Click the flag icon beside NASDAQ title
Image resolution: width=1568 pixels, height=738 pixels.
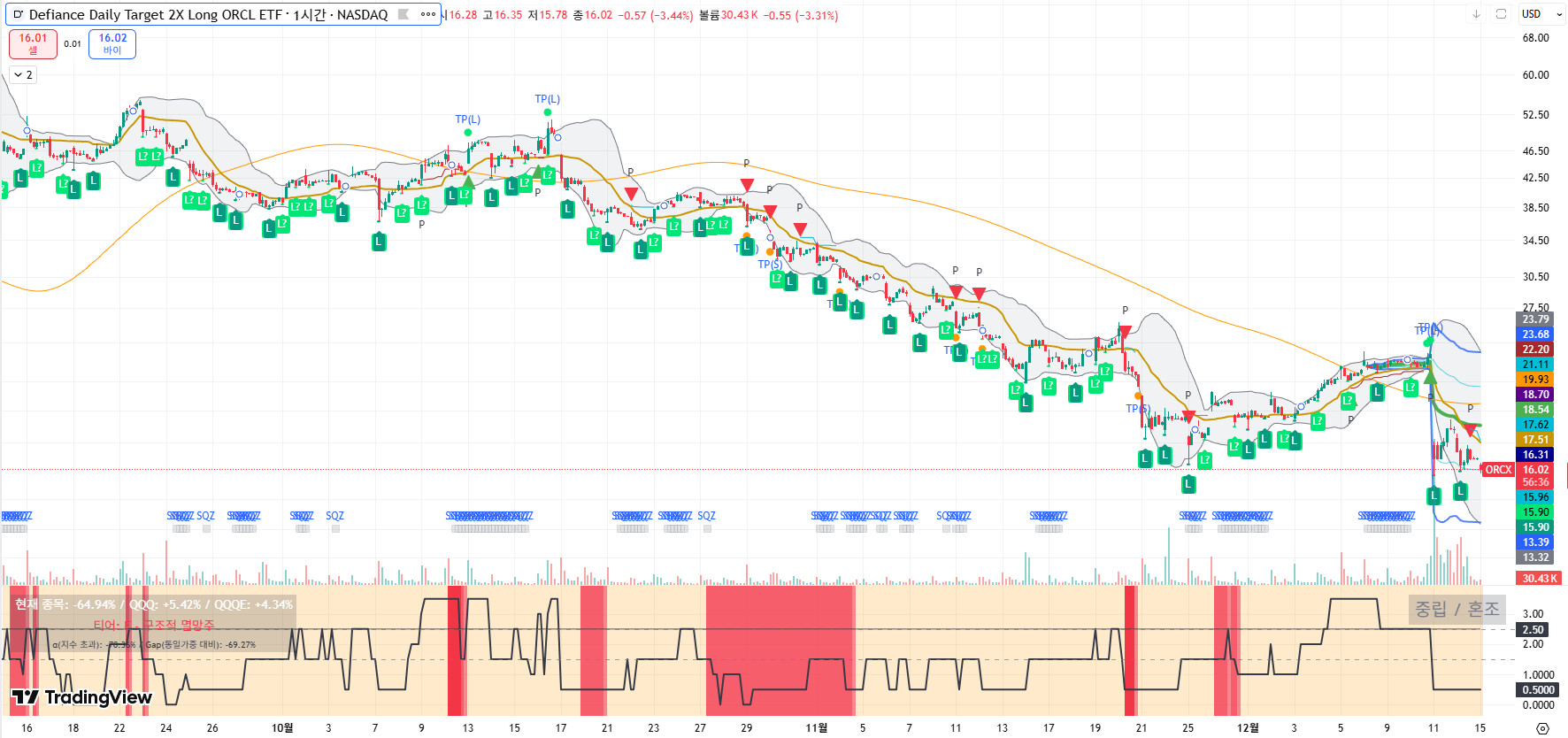coord(404,14)
